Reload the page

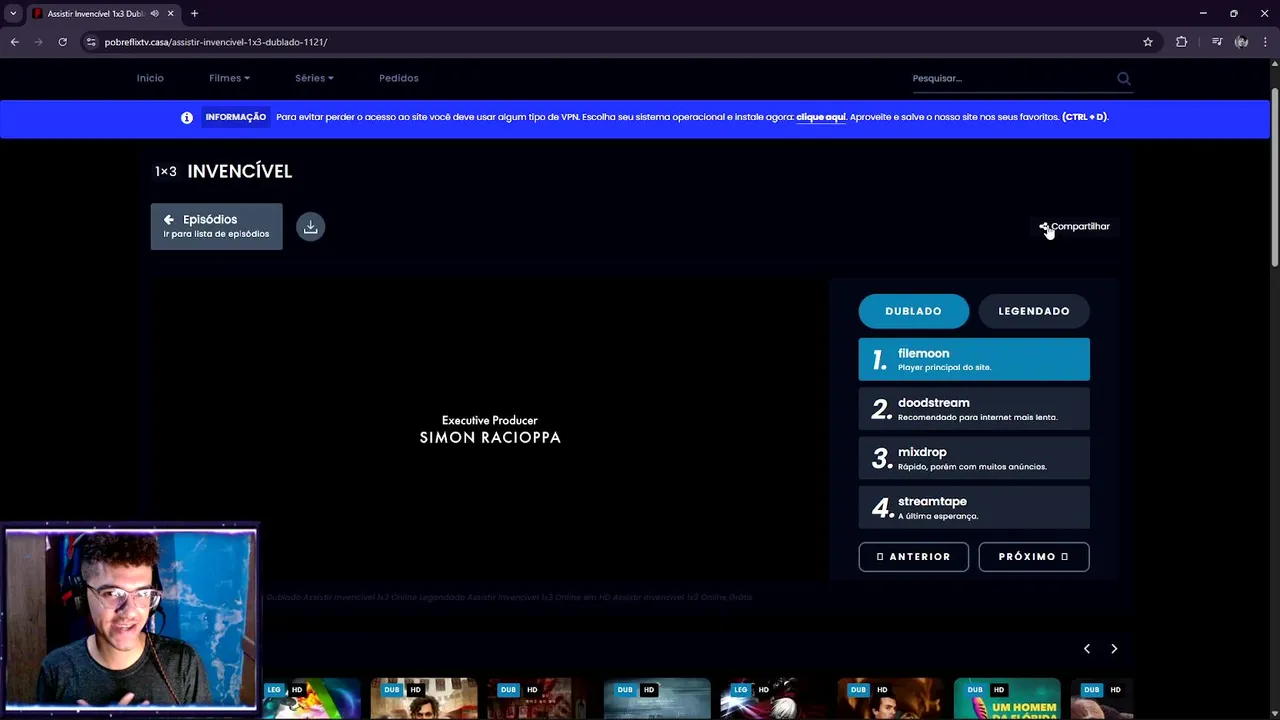[62, 42]
